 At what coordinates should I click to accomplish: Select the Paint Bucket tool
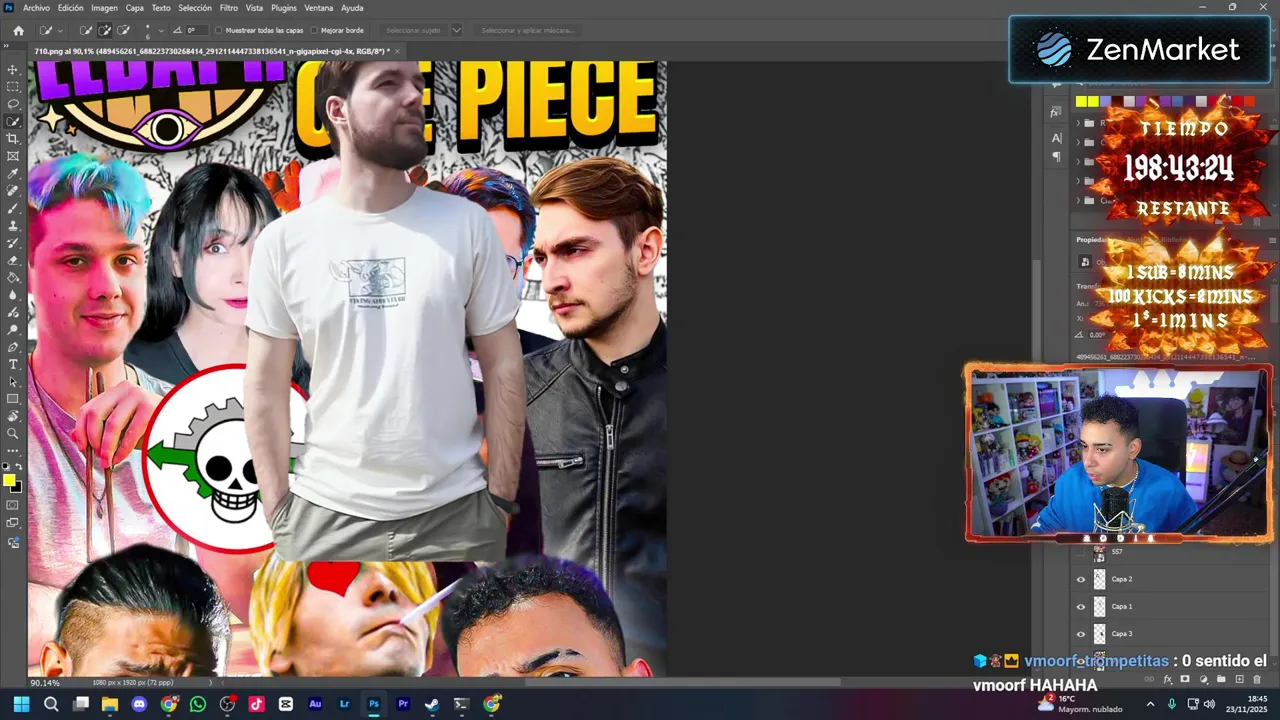tap(13, 277)
